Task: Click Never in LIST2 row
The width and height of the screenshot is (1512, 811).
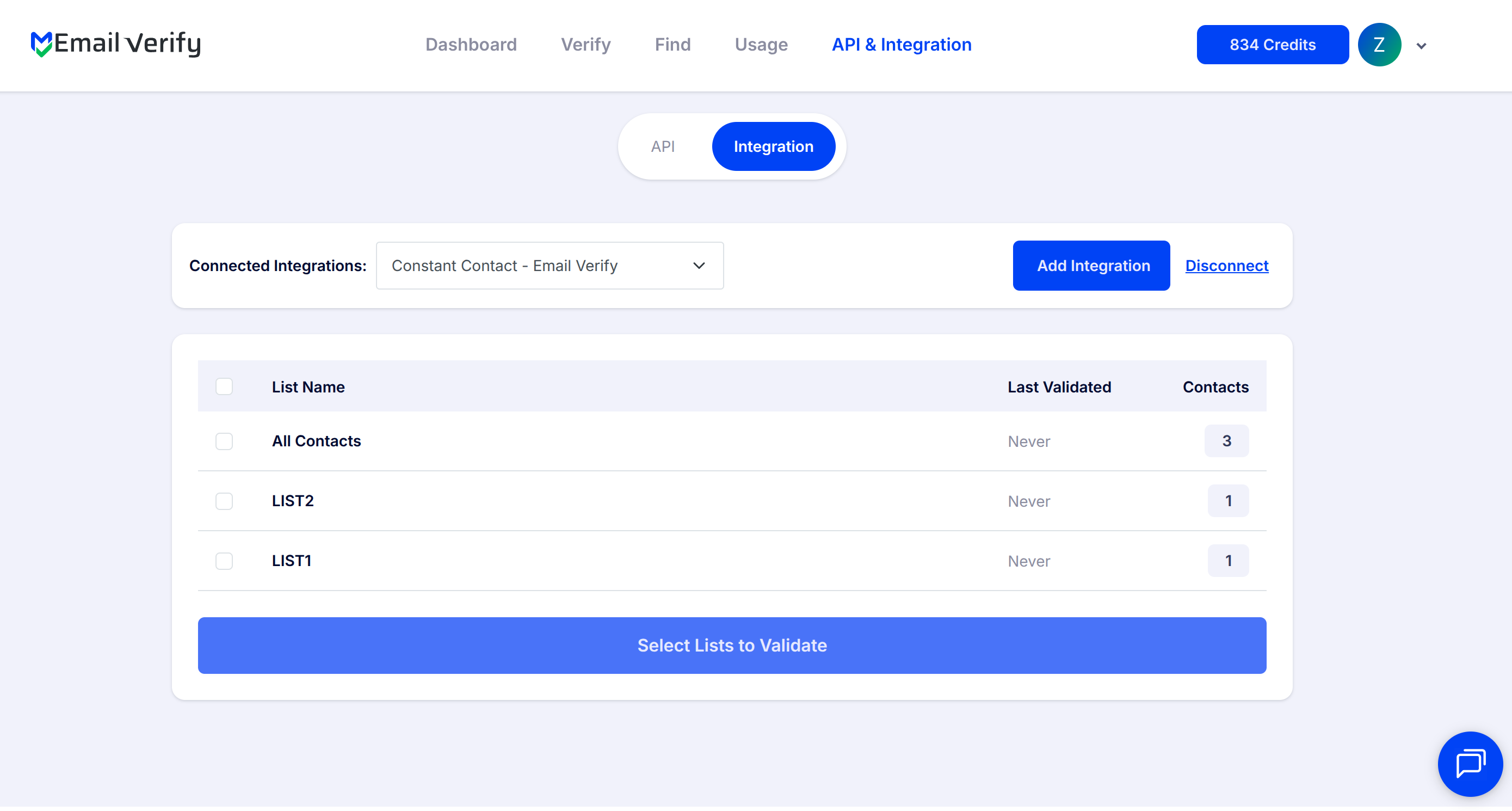Action: click(1028, 501)
